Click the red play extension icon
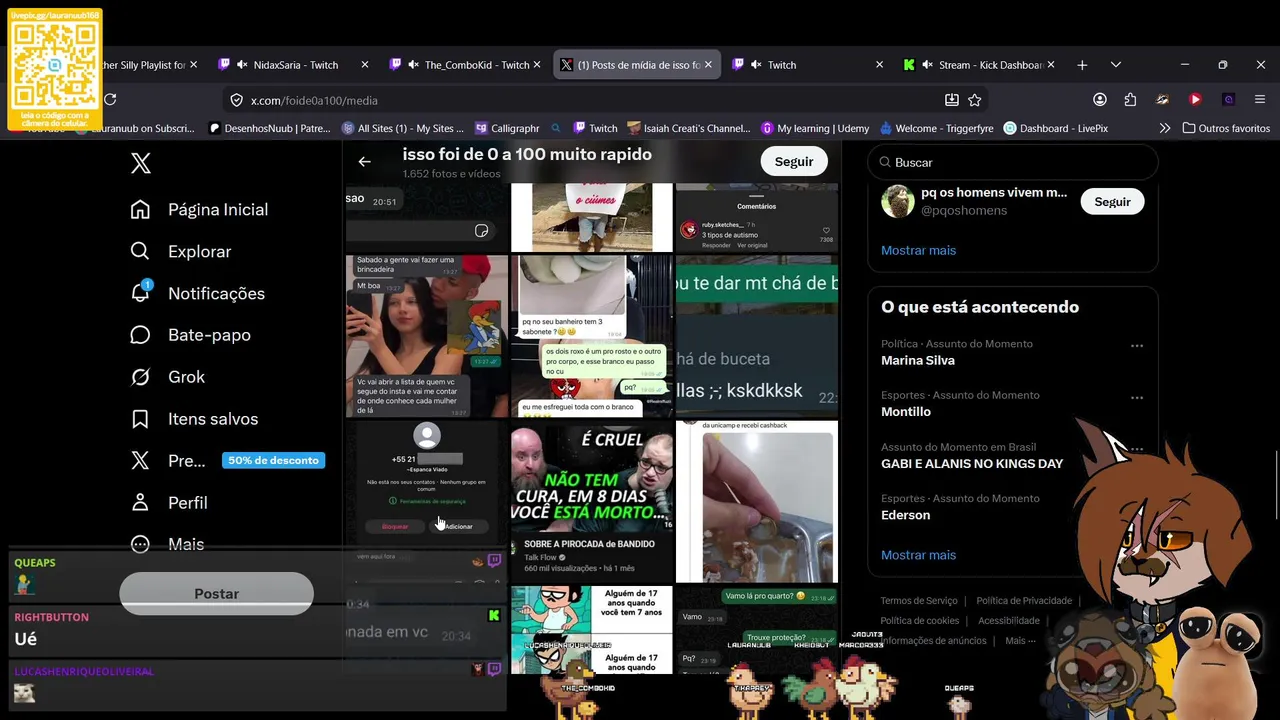The width and height of the screenshot is (1280, 720). point(1195,100)
